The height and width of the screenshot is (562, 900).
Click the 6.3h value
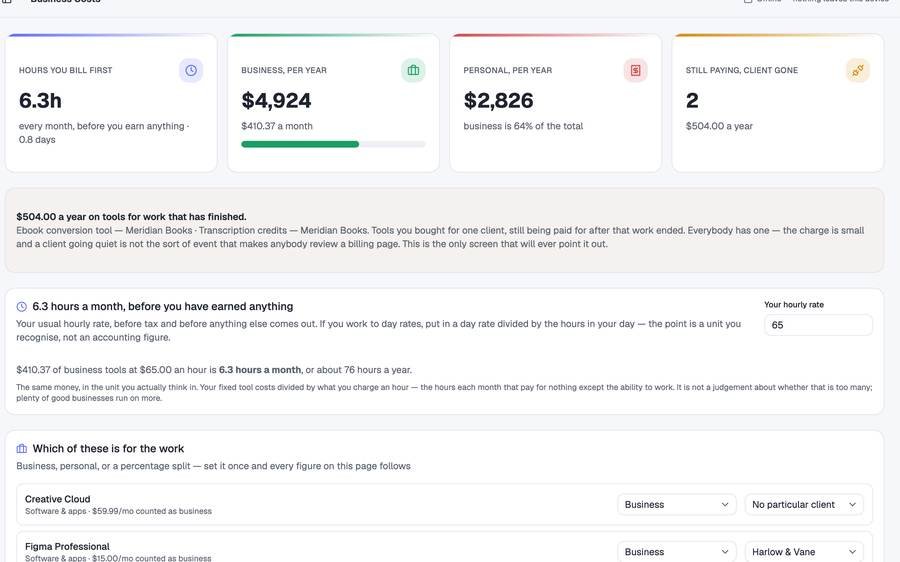[x=40, y=100]
